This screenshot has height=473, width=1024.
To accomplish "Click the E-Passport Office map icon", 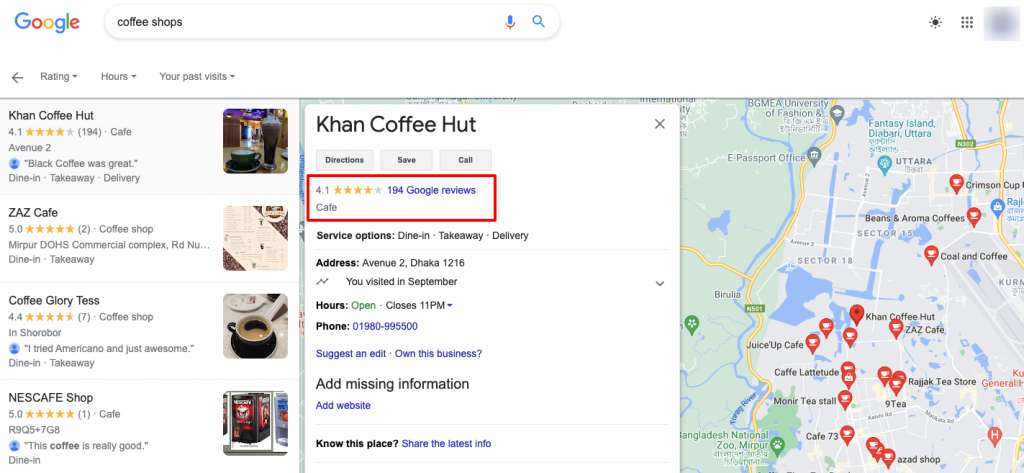I will click(814, 156).
